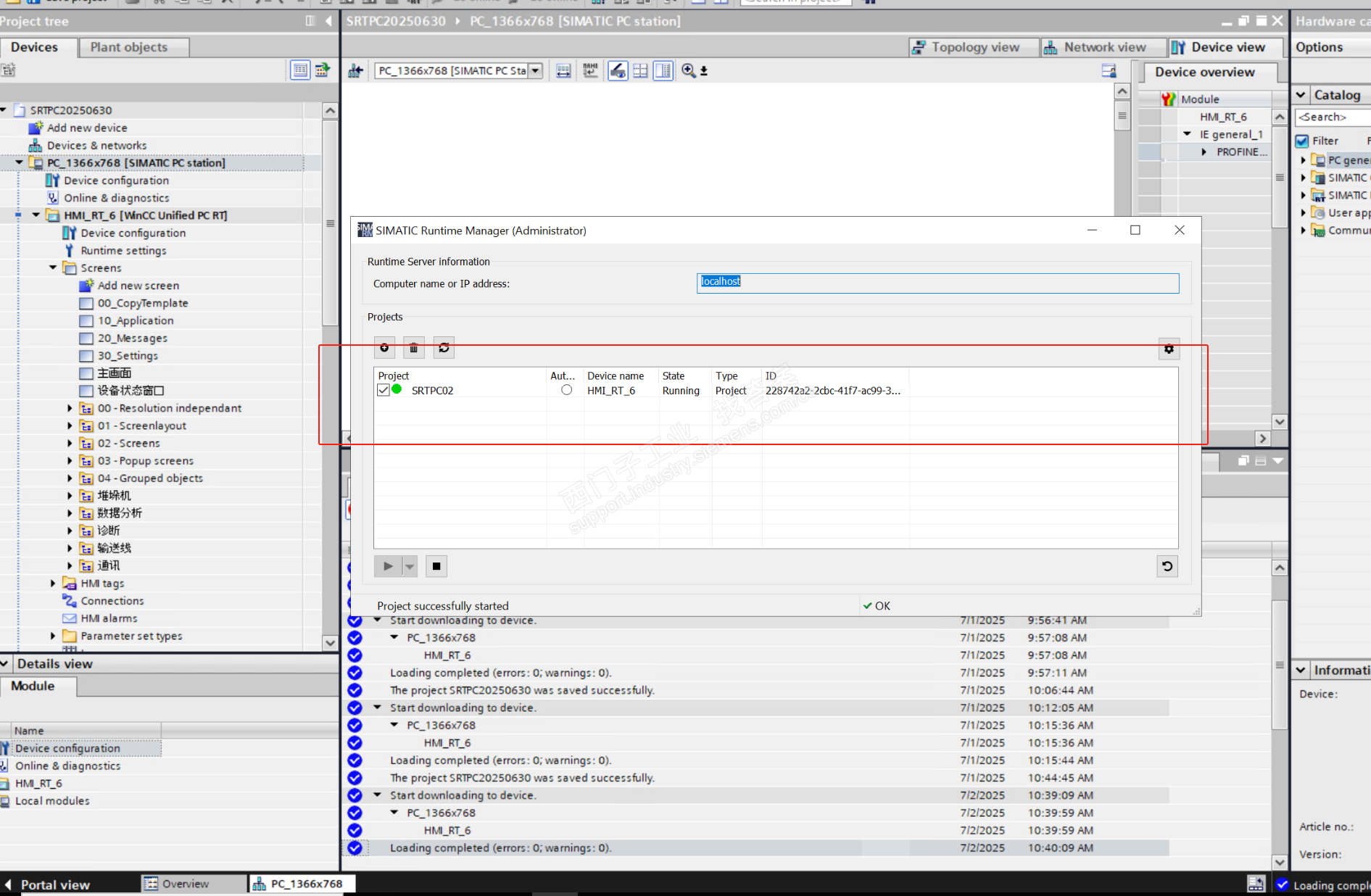The width and height of the screenshot is (1371, 896).
Task: Click the delete project trash icon
Action: pyautogui.click(x=414, y=348)
